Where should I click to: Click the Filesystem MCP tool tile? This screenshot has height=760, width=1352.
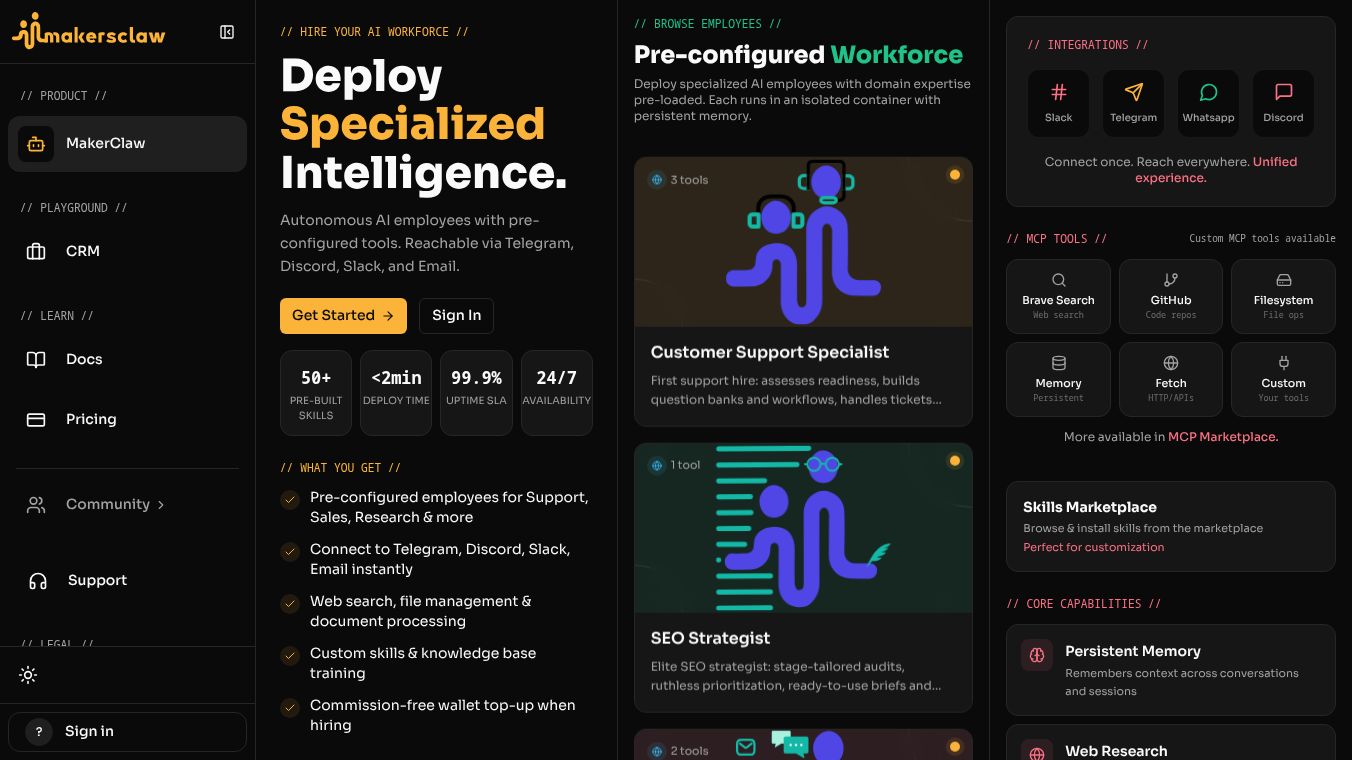click(x=1283, y=296)
